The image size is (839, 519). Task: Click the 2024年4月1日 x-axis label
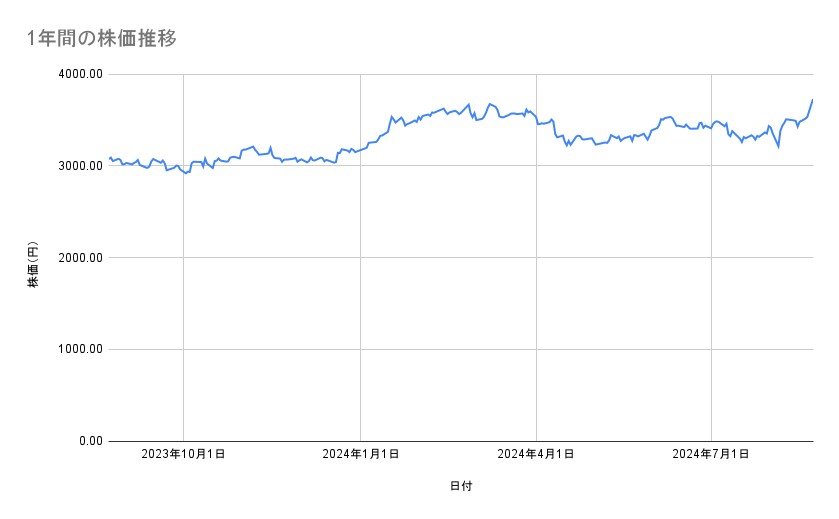536,454
